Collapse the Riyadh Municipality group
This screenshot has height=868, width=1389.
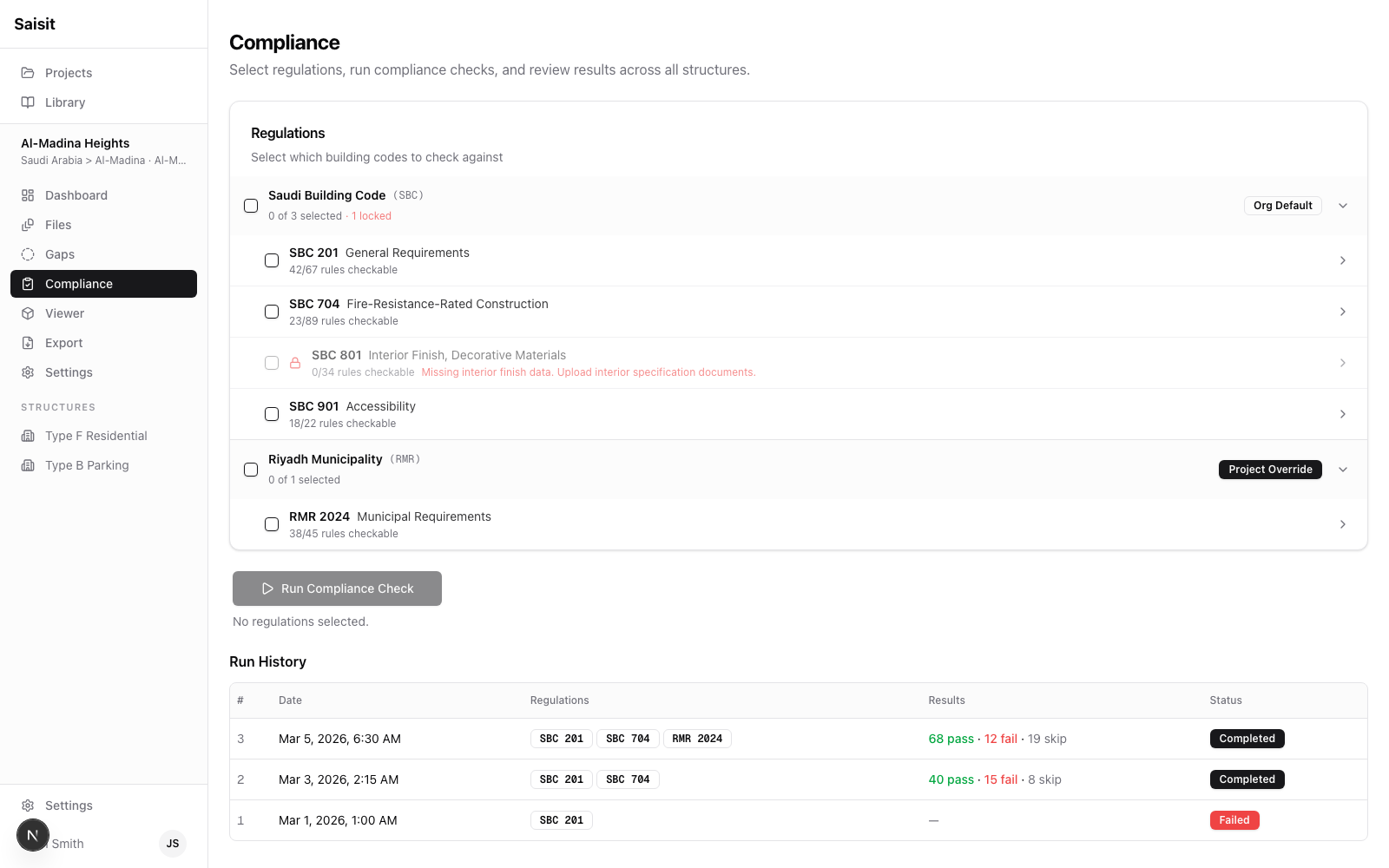[x=1343, y=470]
